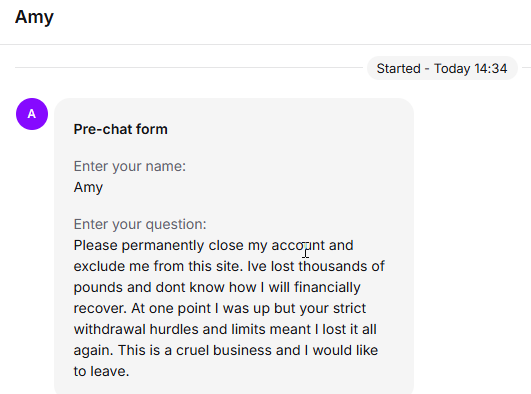
Task: Click the word "withdrawal" in the message
Action: (110, 329)
